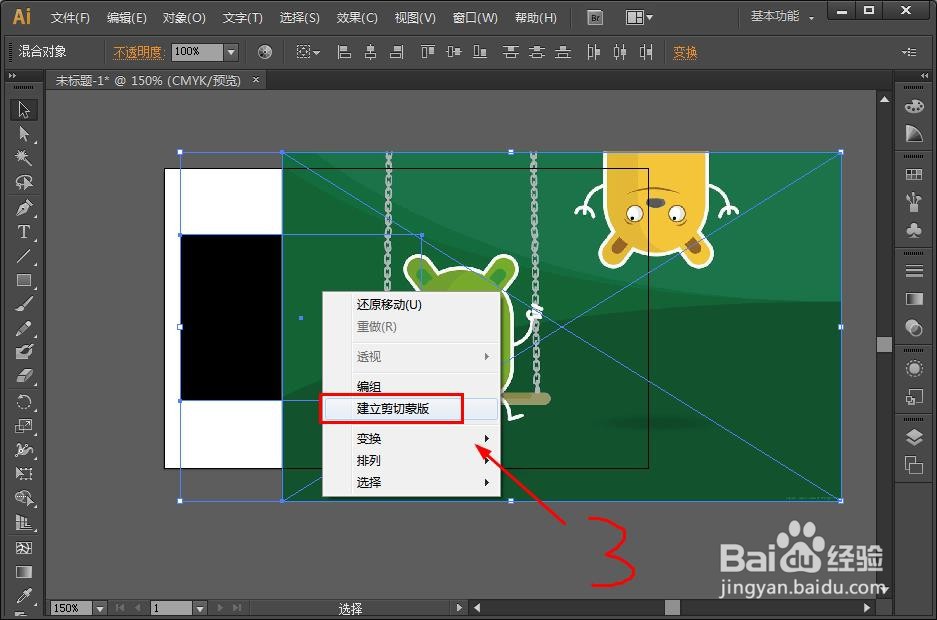Choose 还原移动(U) from the context menu

coord(411,305)
